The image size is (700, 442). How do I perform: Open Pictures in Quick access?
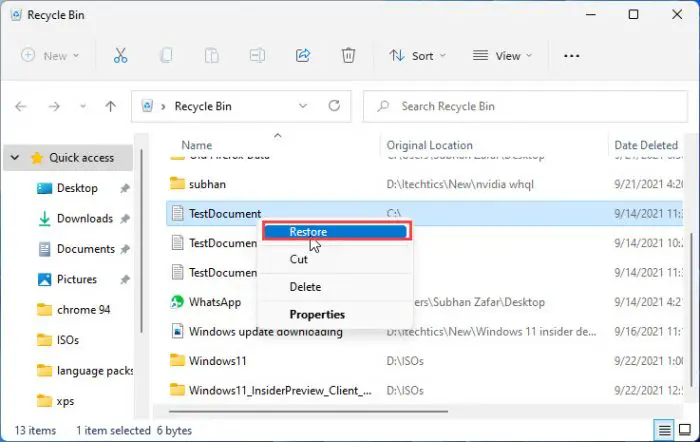click(x=77, y=279)
